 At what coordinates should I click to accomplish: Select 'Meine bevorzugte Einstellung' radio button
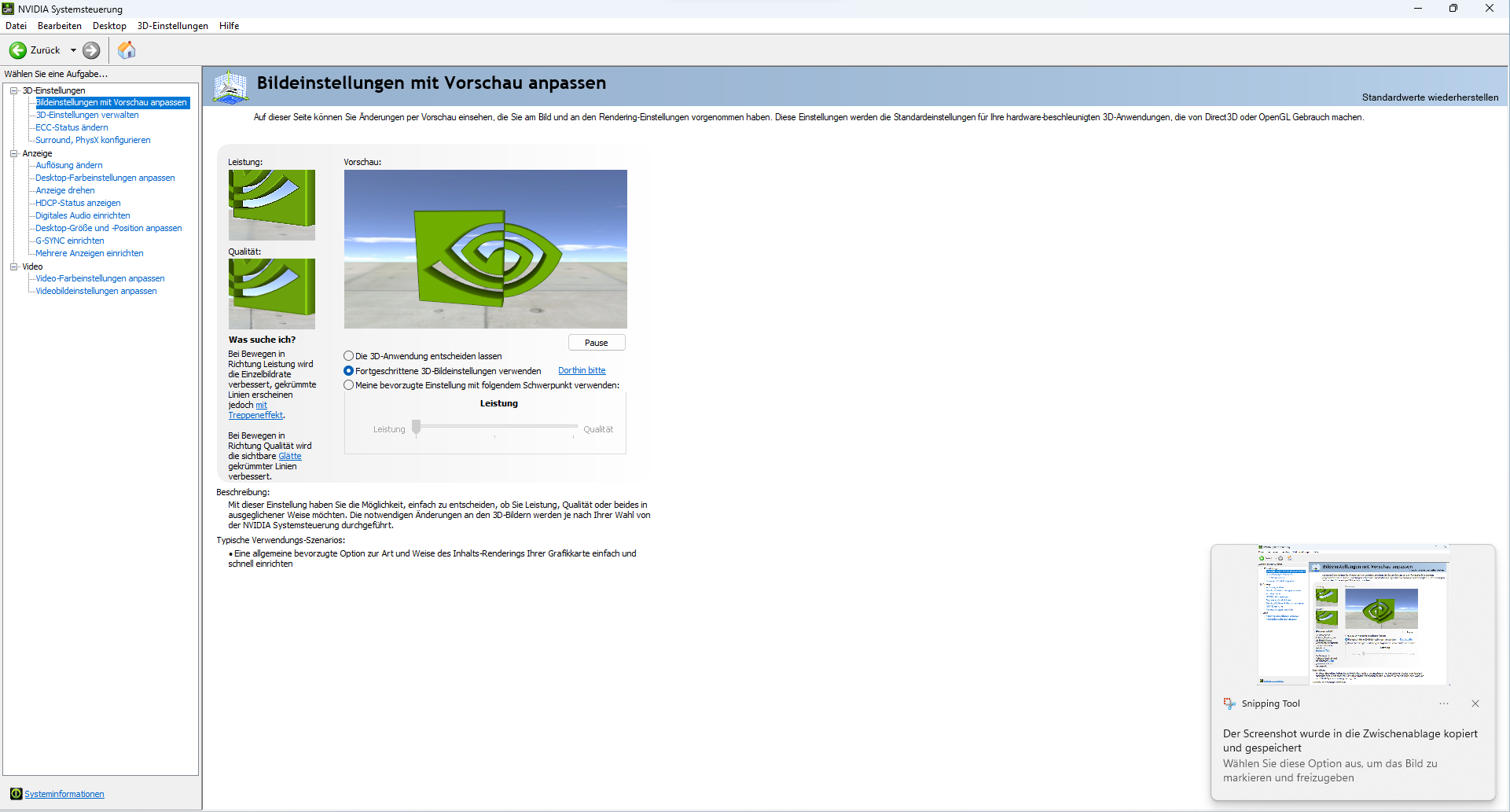click(348, 385)
